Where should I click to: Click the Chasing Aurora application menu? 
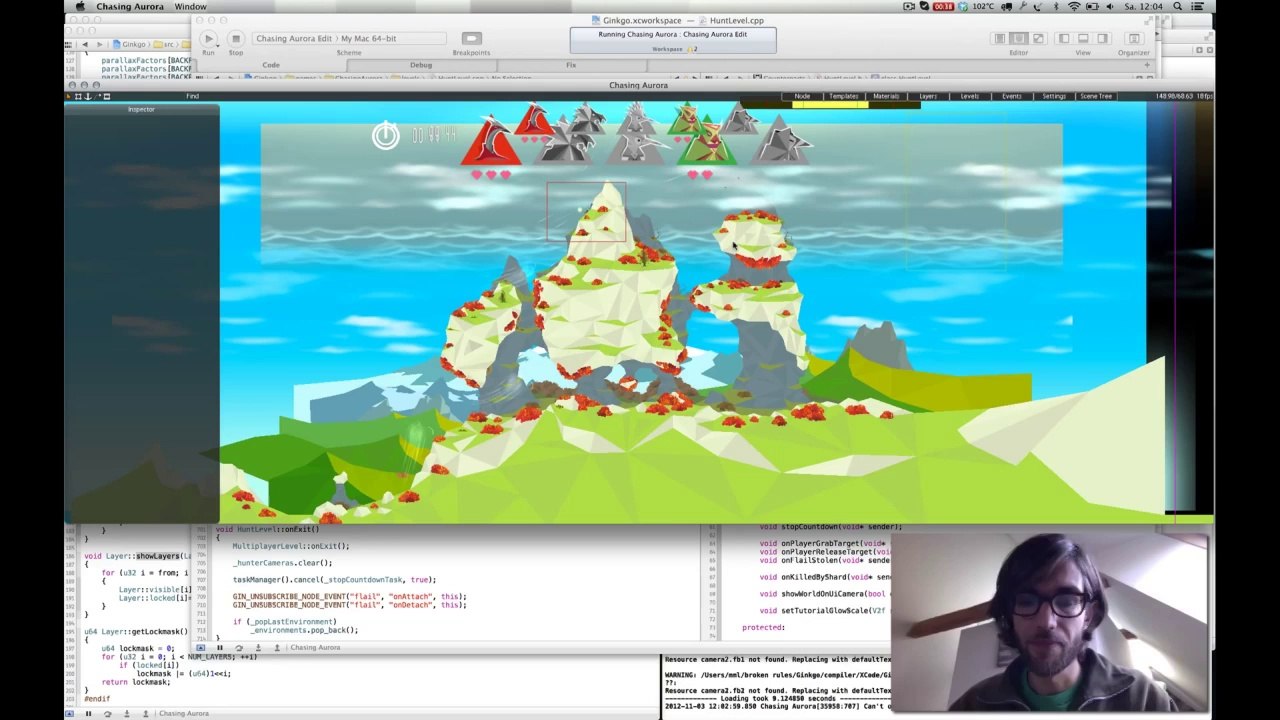pos(129,6)
